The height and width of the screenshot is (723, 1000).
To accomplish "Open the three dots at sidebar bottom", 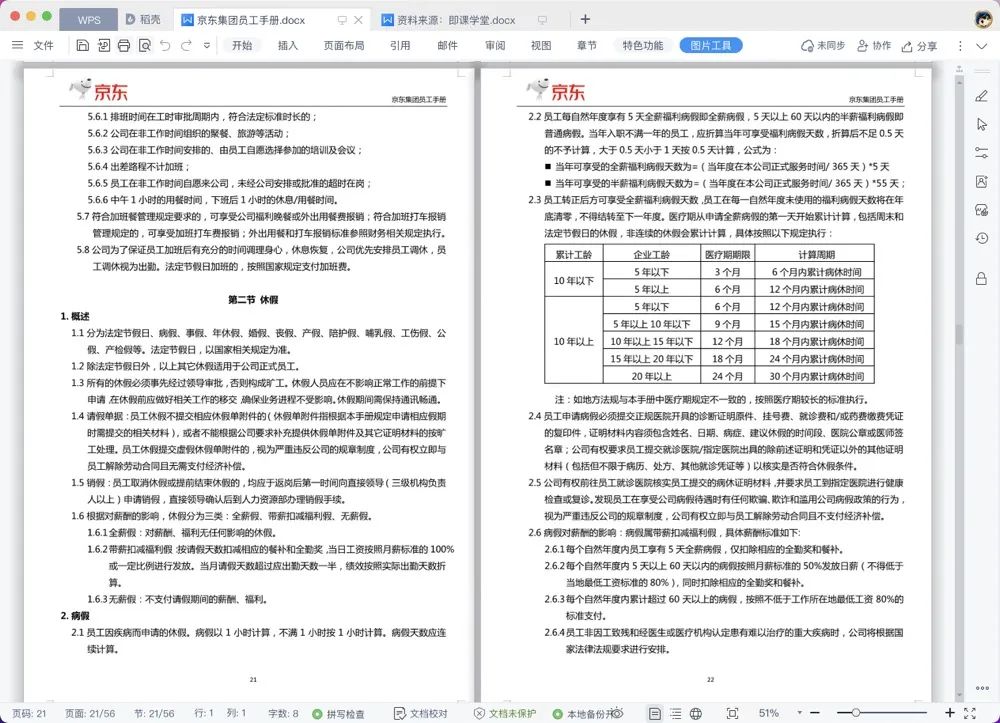I will click(x=982, y=688).
